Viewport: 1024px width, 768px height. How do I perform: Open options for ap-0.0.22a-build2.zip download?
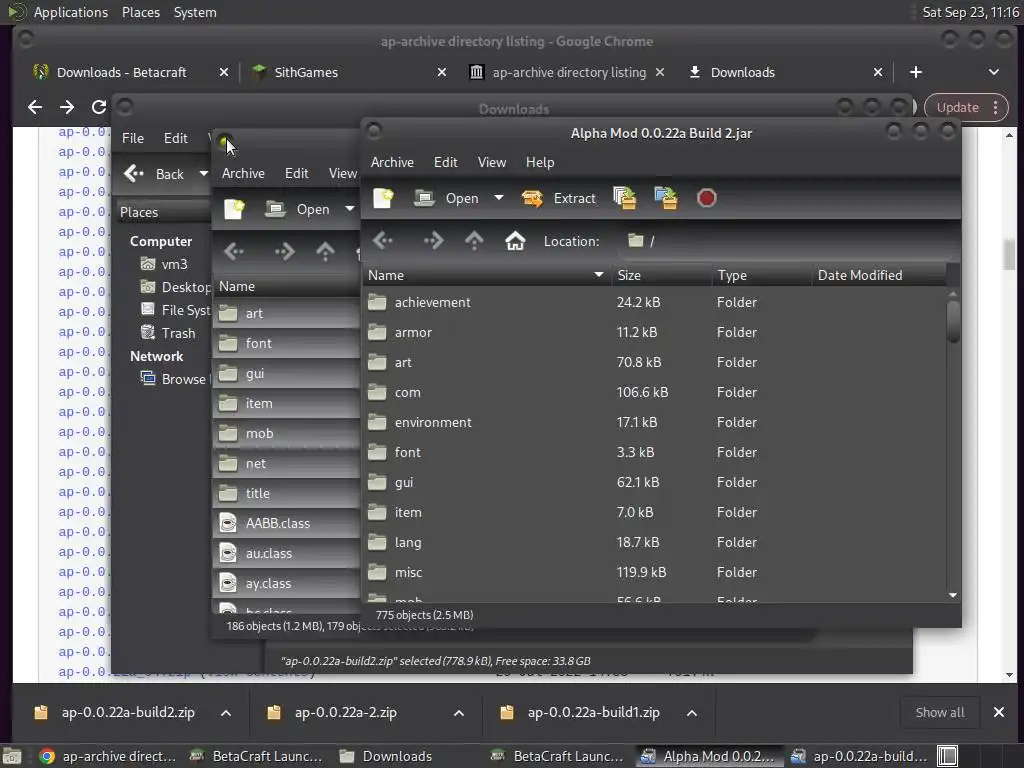226,712
